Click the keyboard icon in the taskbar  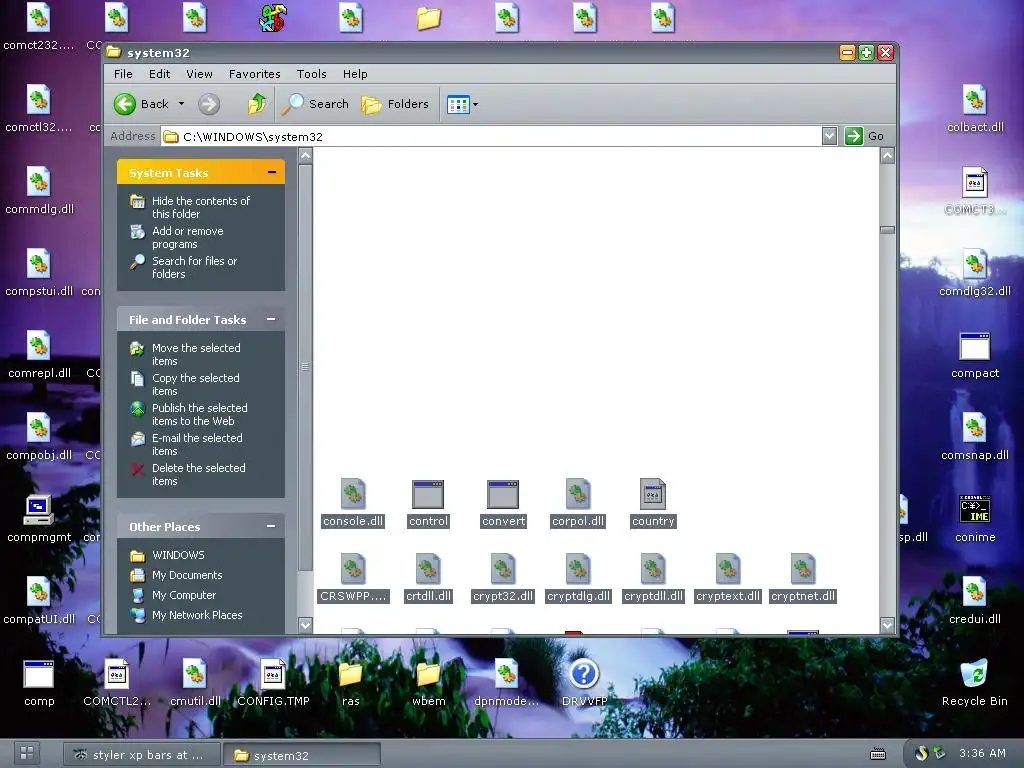(878, 754)
